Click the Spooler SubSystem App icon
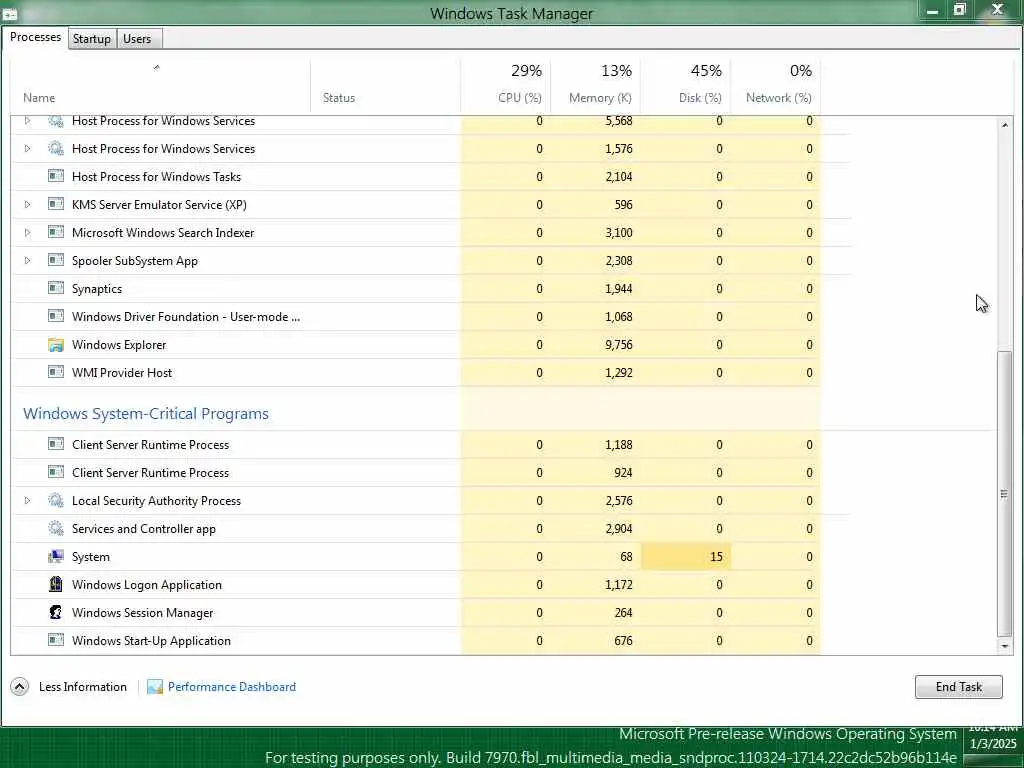 click(56, 261)
